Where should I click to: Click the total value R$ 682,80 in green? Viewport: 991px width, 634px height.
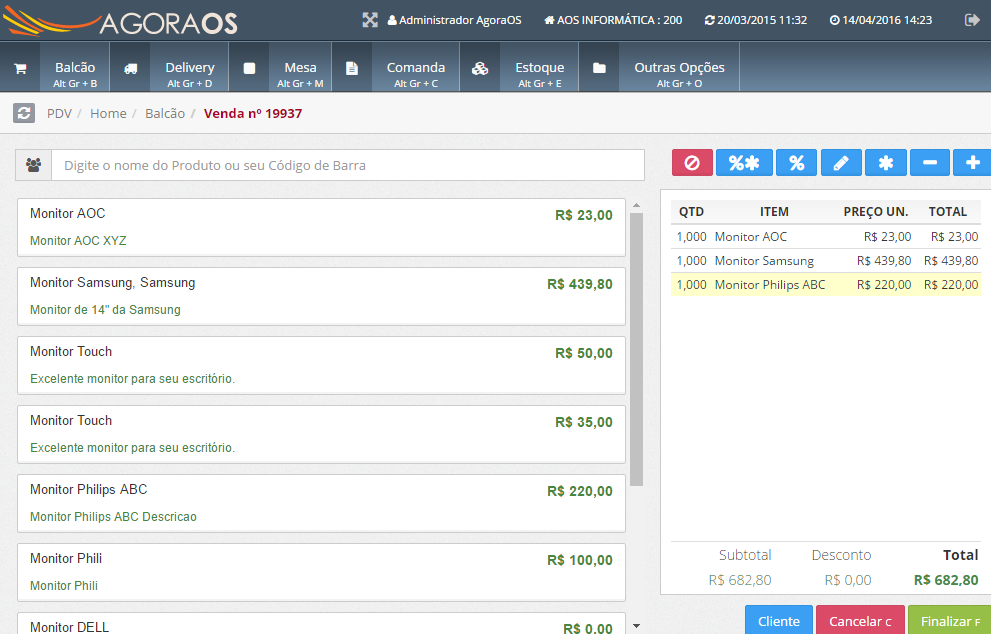[x=946, y=580]
